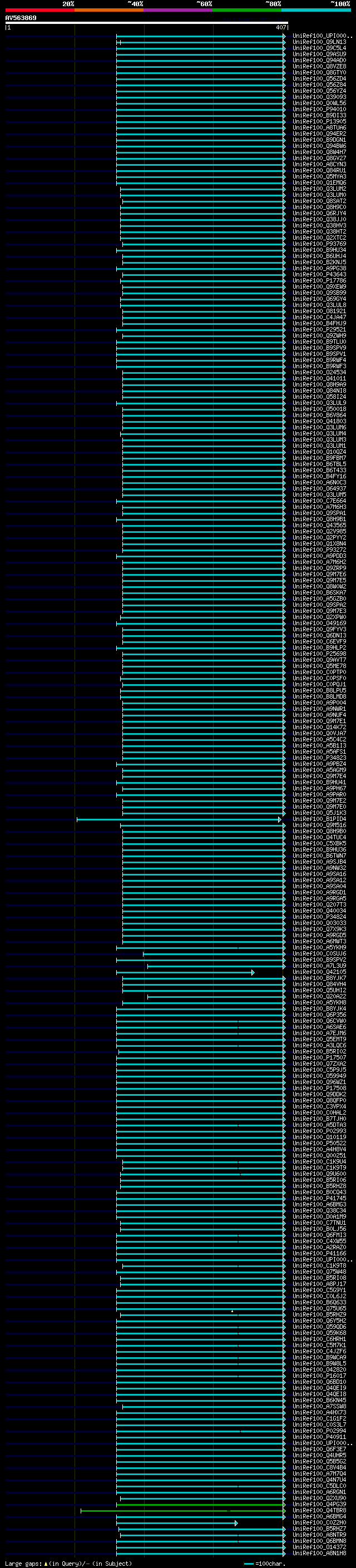Select the UniRef100_Q9M516 hit label
The width and height of the screenshot is (356, 1568).
319,825
